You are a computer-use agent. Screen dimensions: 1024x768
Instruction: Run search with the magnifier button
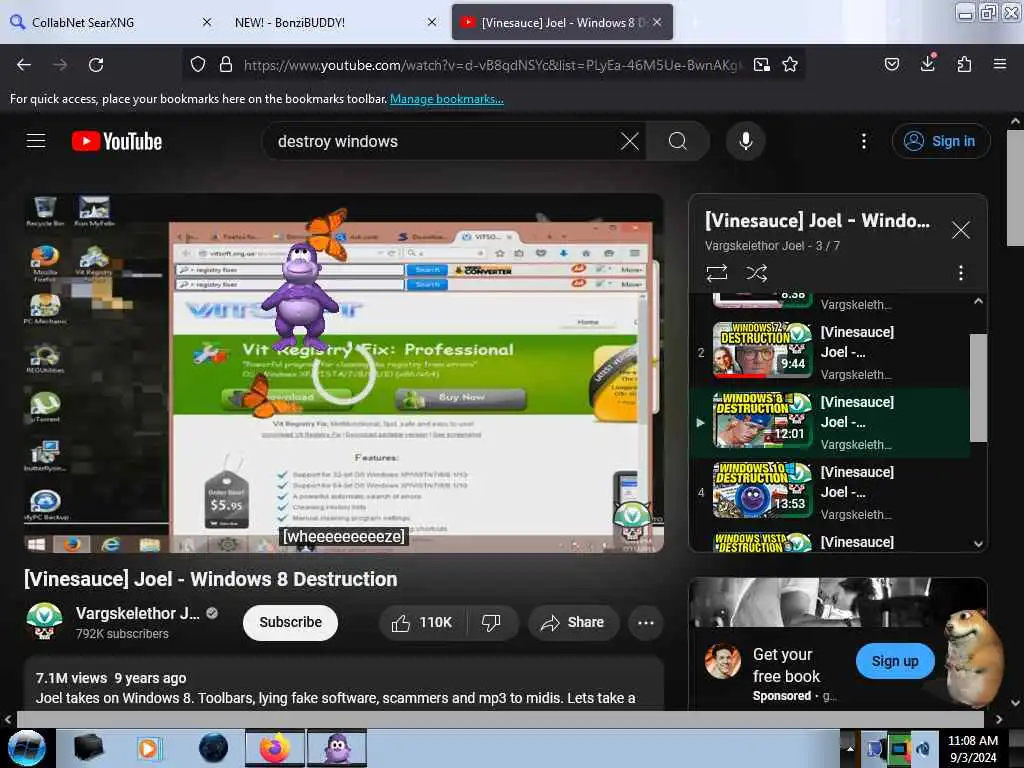678,141
